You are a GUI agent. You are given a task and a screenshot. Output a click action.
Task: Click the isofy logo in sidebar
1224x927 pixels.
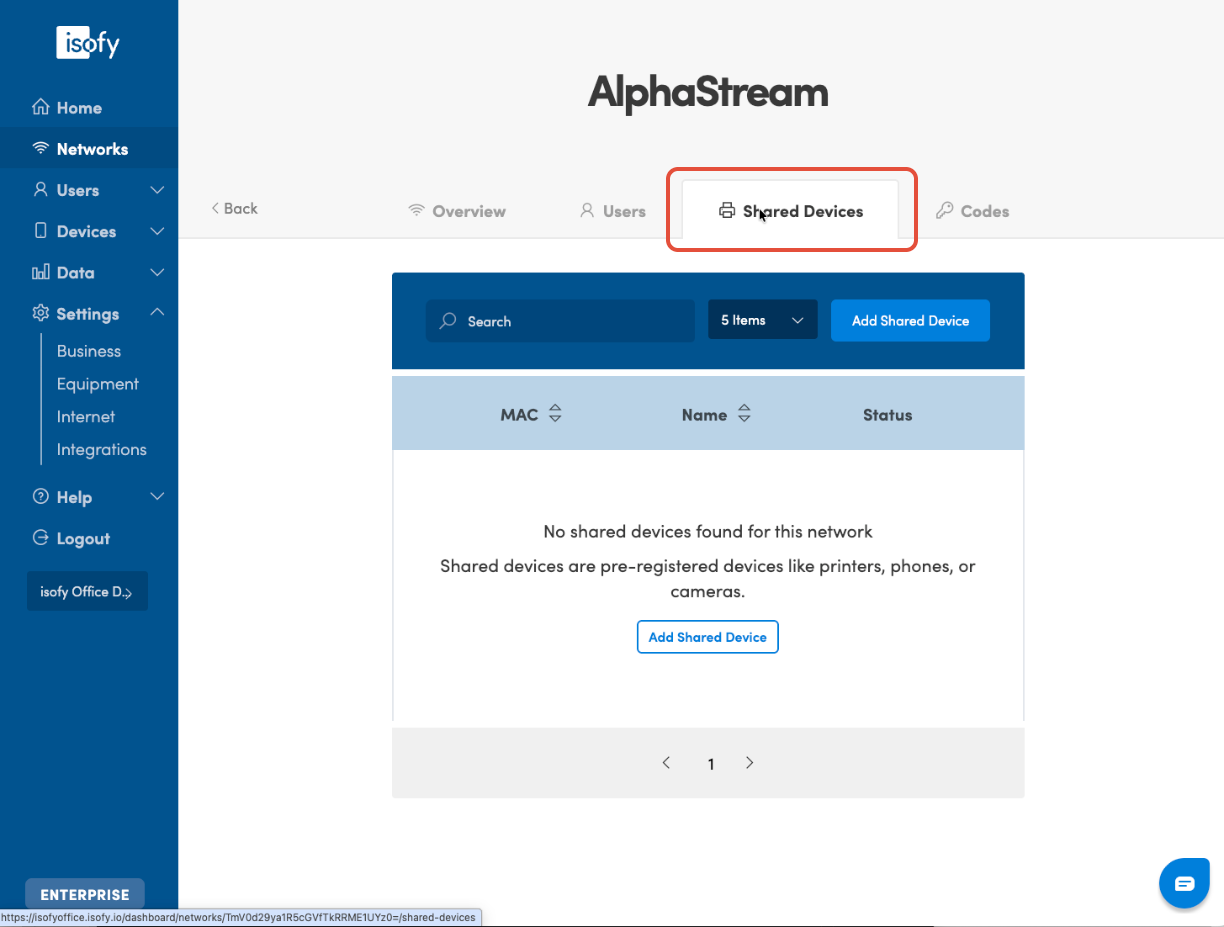tap(88, 42)
